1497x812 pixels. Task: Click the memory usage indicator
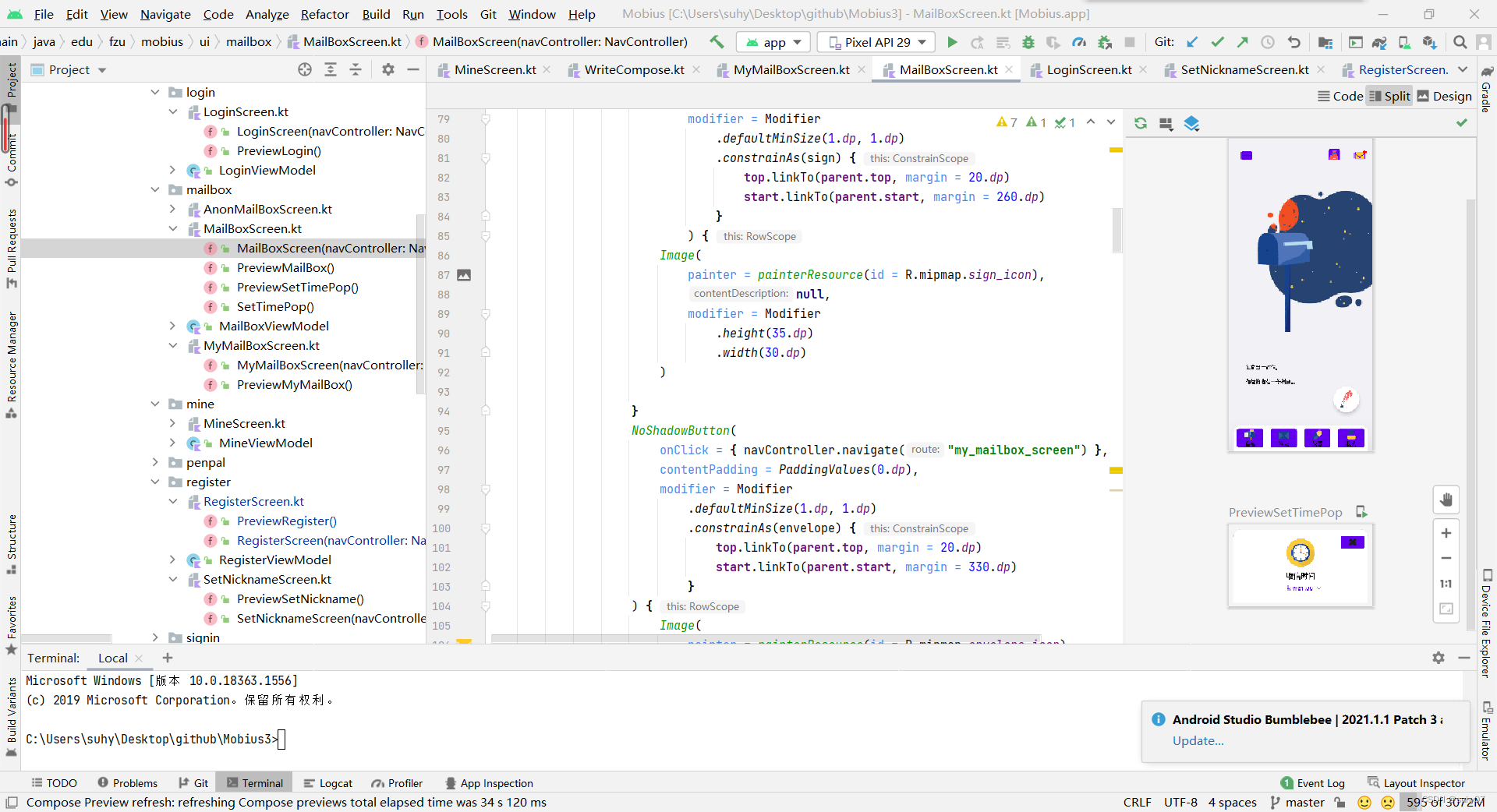(x=1446, y=802)
